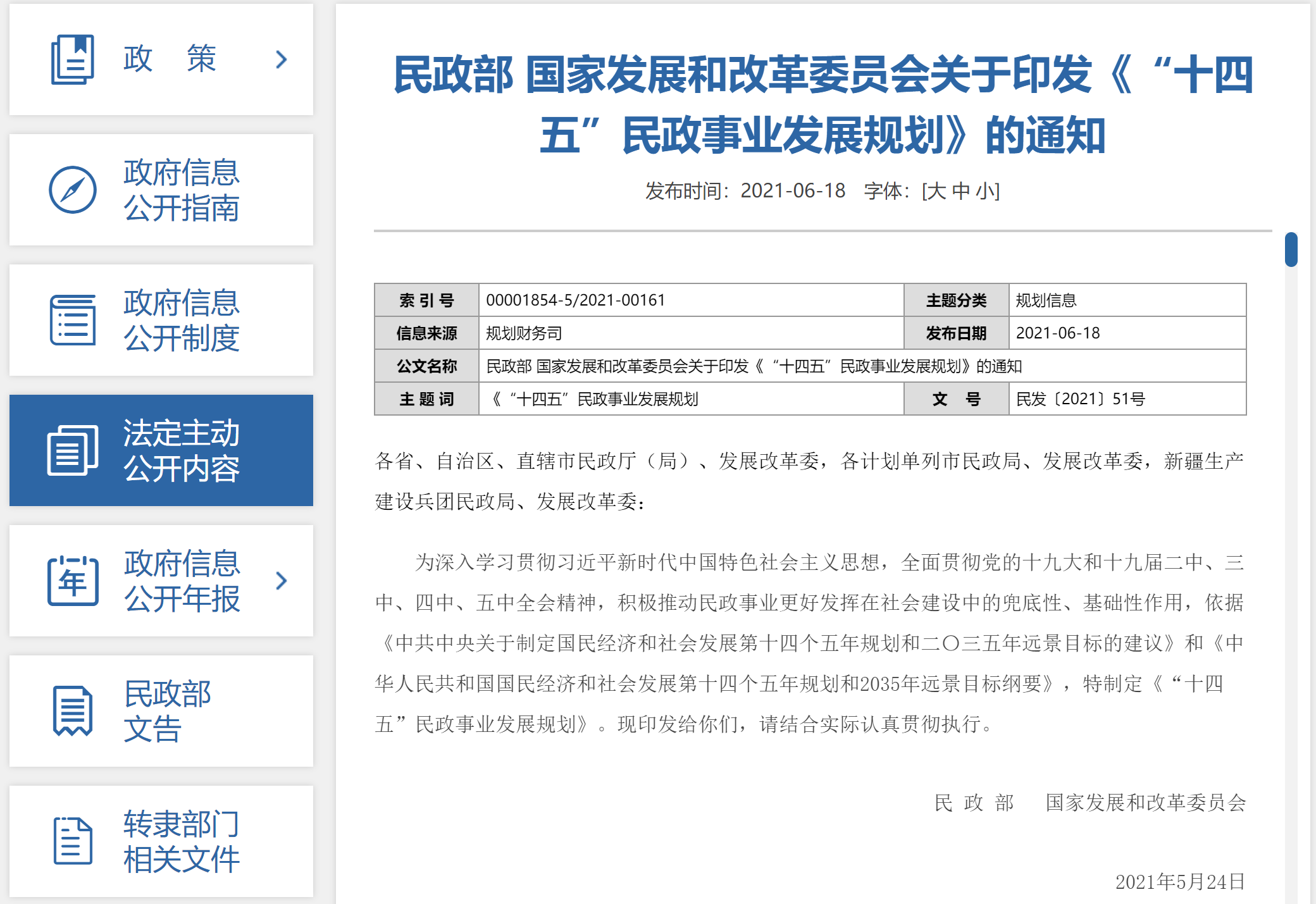
Task: Set font size to 中
Action: (x=960, y=191)
